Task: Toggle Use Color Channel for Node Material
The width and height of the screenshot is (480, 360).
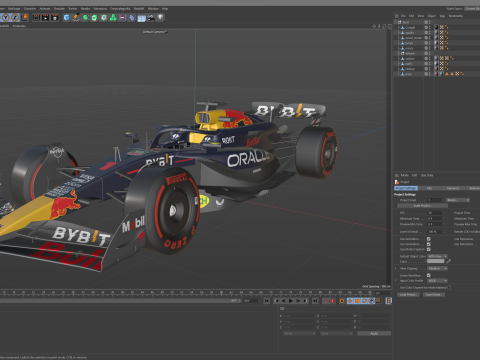Action: (x=449, y=287)
